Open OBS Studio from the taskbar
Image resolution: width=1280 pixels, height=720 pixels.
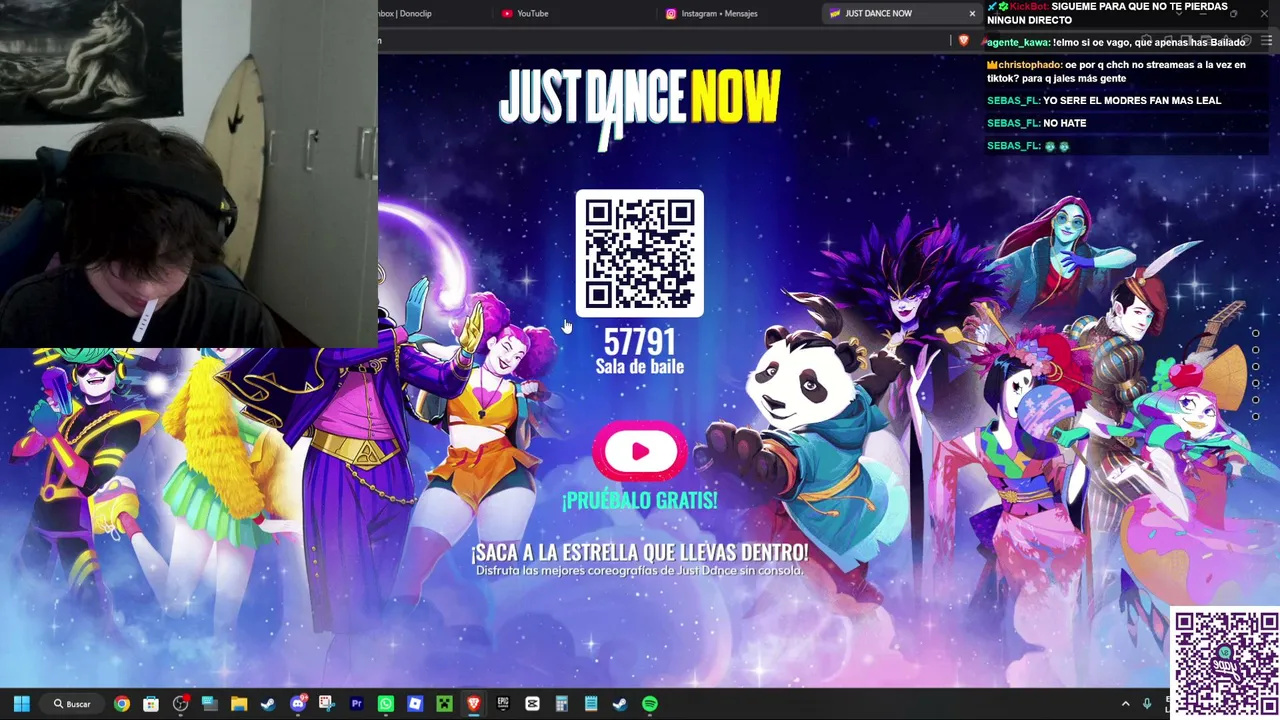180,704
